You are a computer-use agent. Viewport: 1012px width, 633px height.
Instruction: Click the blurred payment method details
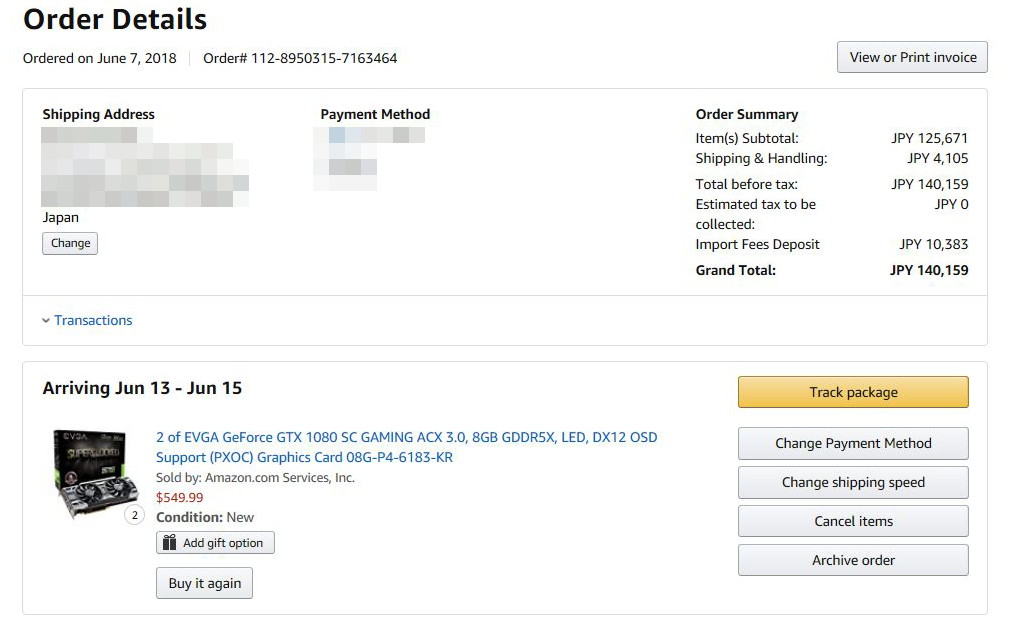coord(369,159)
